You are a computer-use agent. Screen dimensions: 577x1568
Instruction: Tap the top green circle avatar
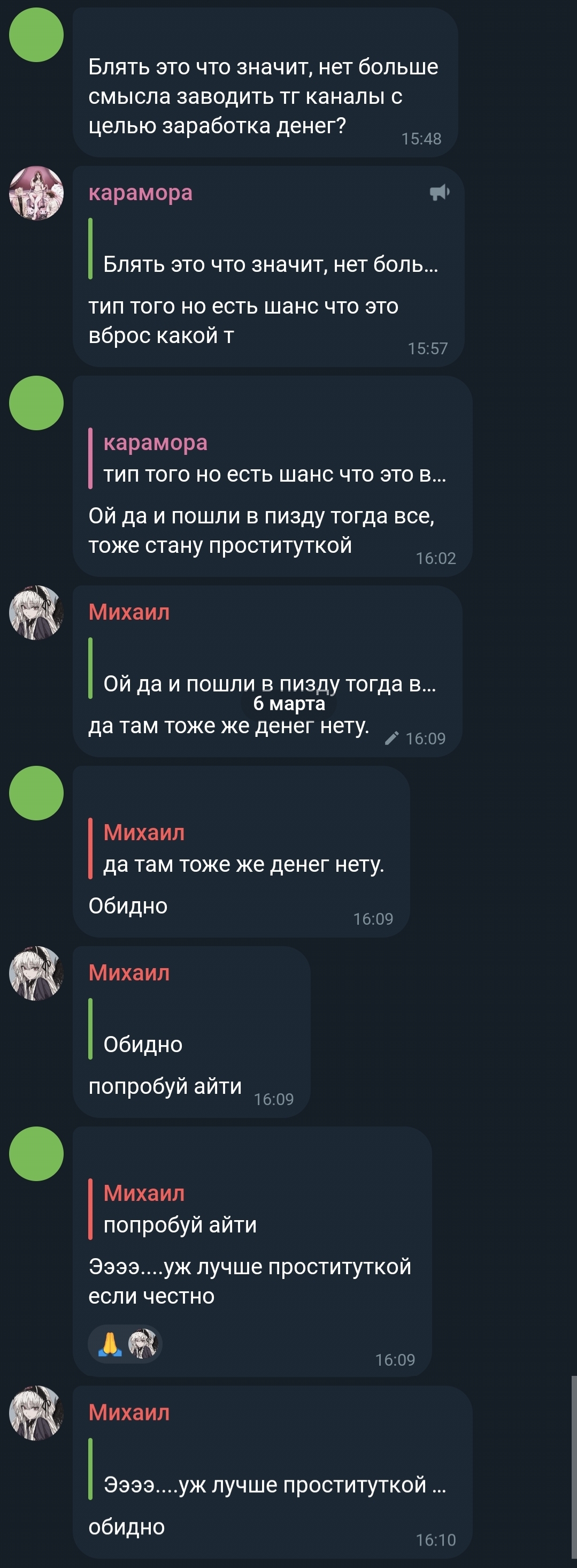point(36,35)
